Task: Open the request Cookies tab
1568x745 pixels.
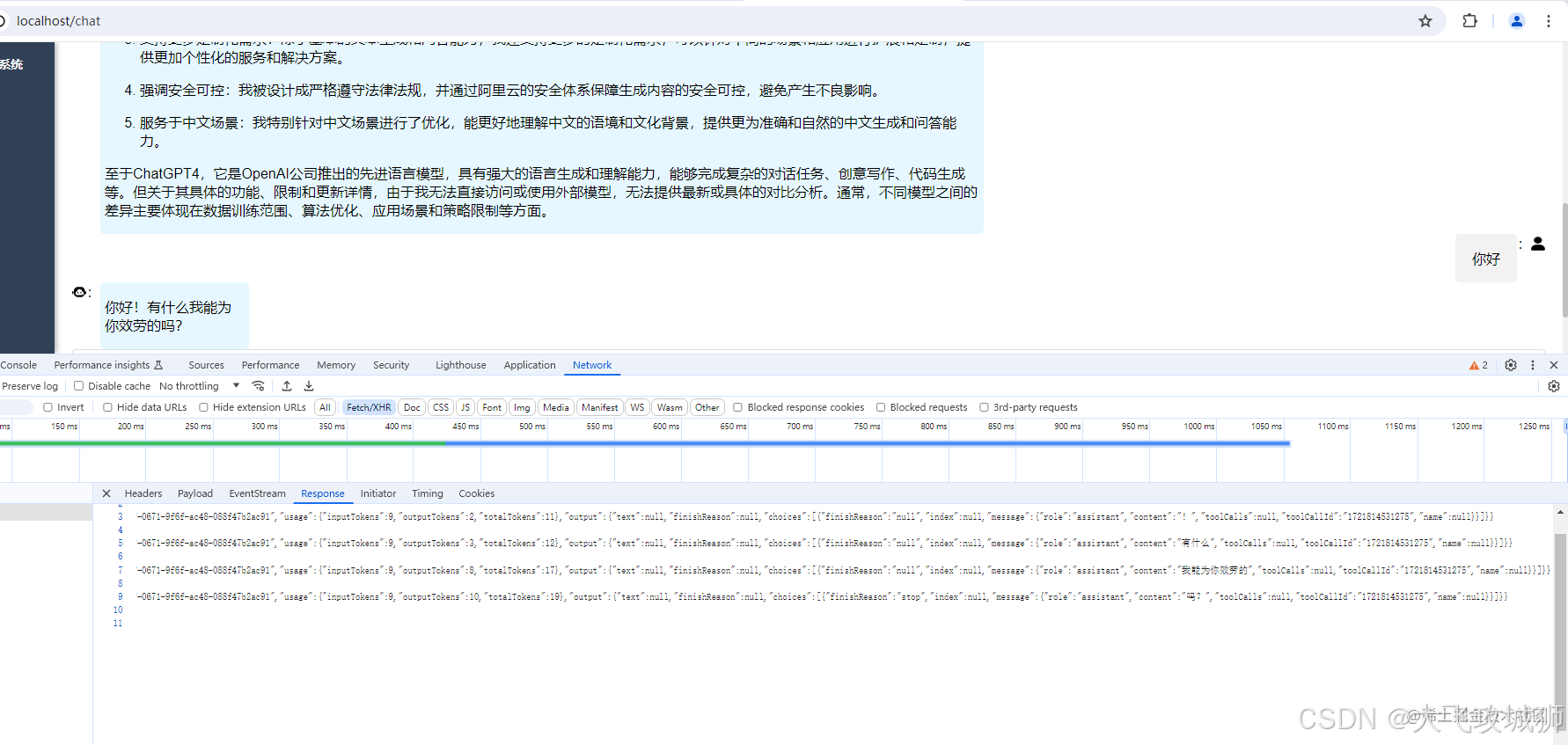Action: pos(477,493)
